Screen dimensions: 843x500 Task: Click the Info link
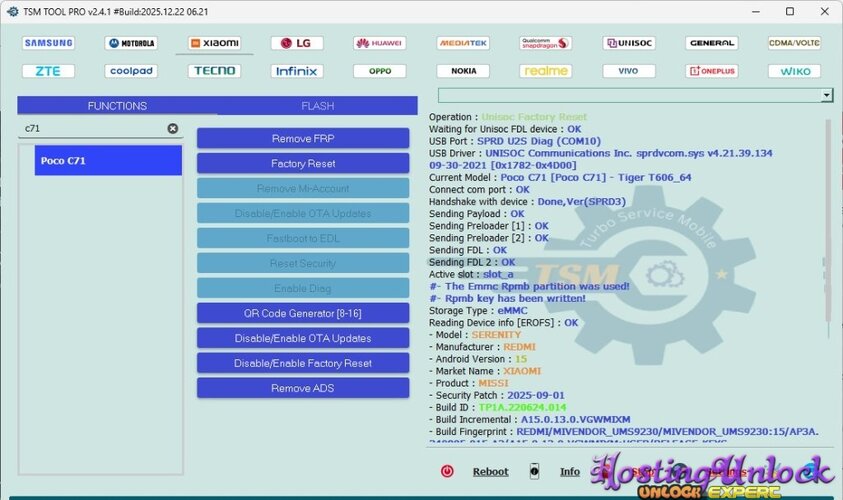point(570,472)
